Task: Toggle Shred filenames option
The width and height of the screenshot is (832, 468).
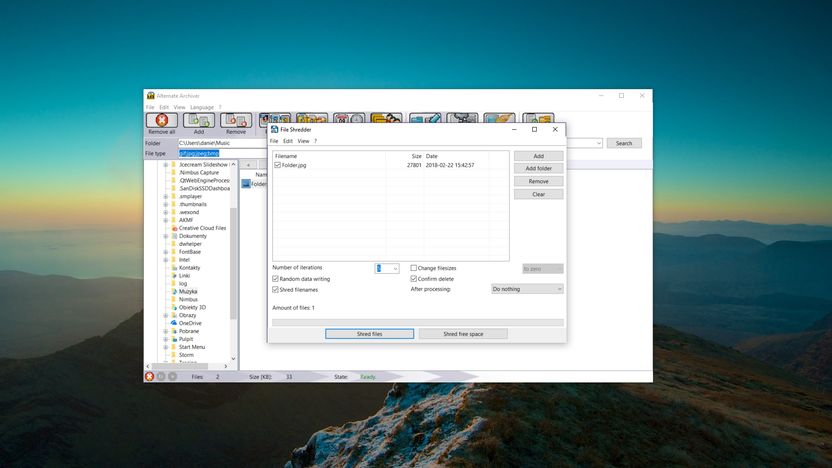Action: 275,290
